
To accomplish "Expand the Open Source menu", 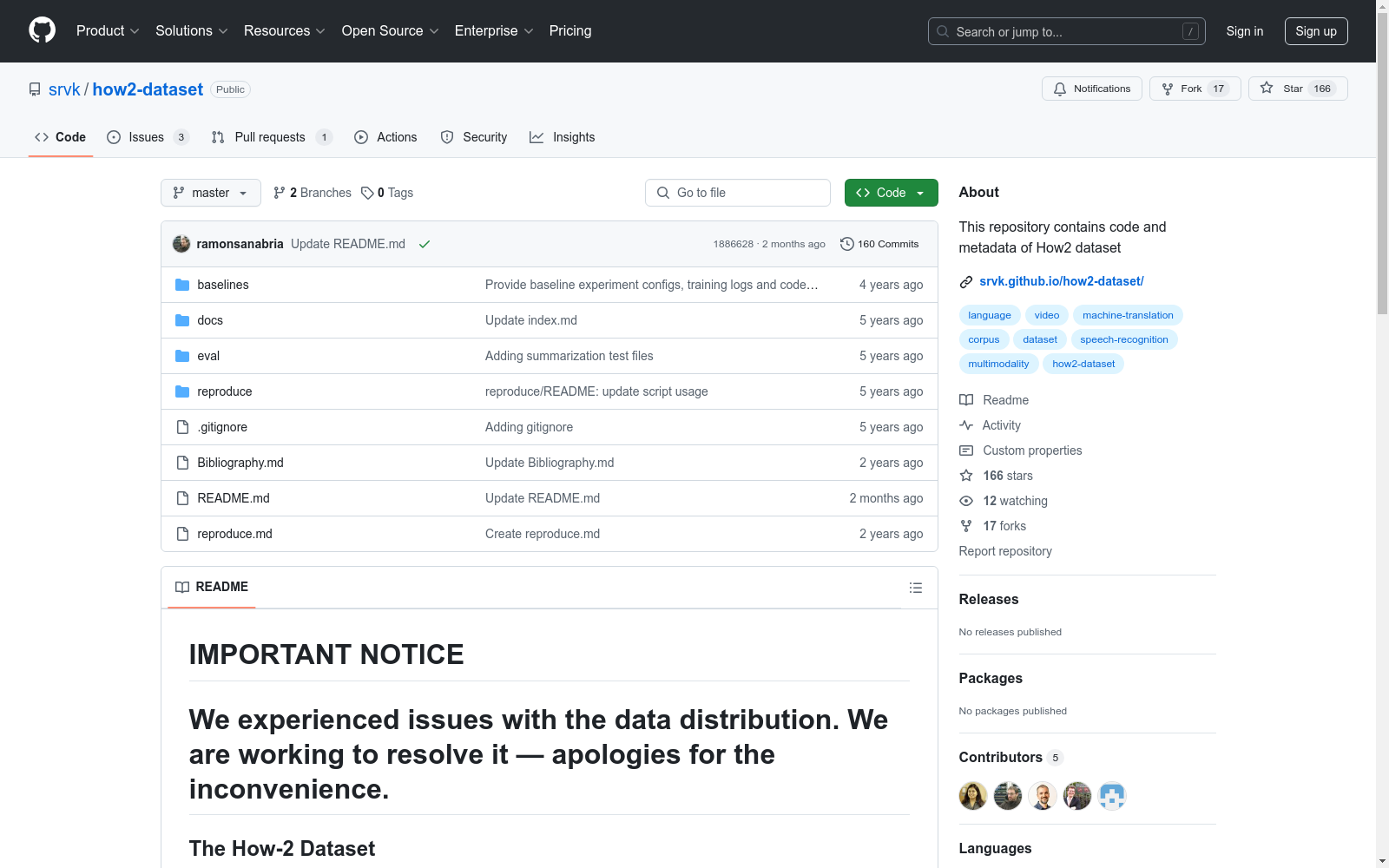I will point(390,30).
